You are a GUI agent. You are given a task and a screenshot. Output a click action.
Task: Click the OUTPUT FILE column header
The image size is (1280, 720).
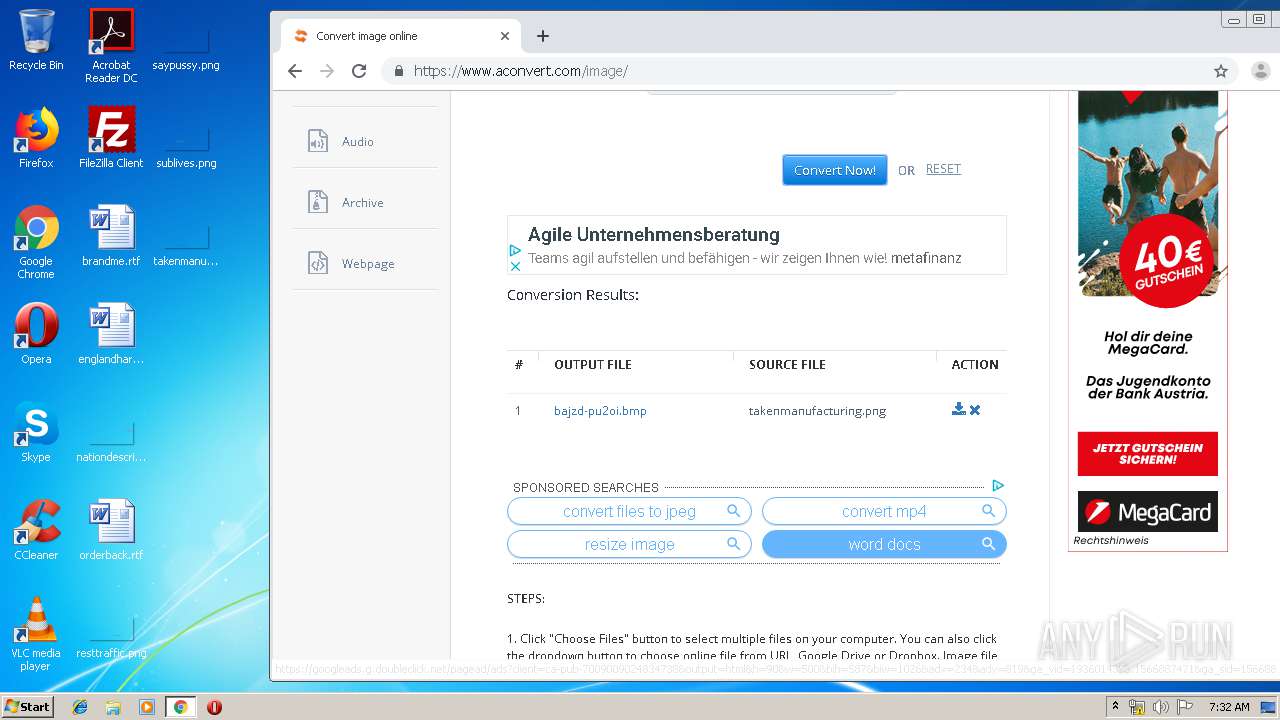coord(593,365)
